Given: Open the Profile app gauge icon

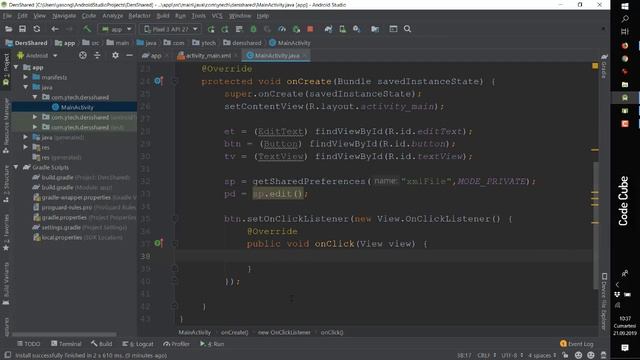Looking at the screenshot, I should point(282,29).
